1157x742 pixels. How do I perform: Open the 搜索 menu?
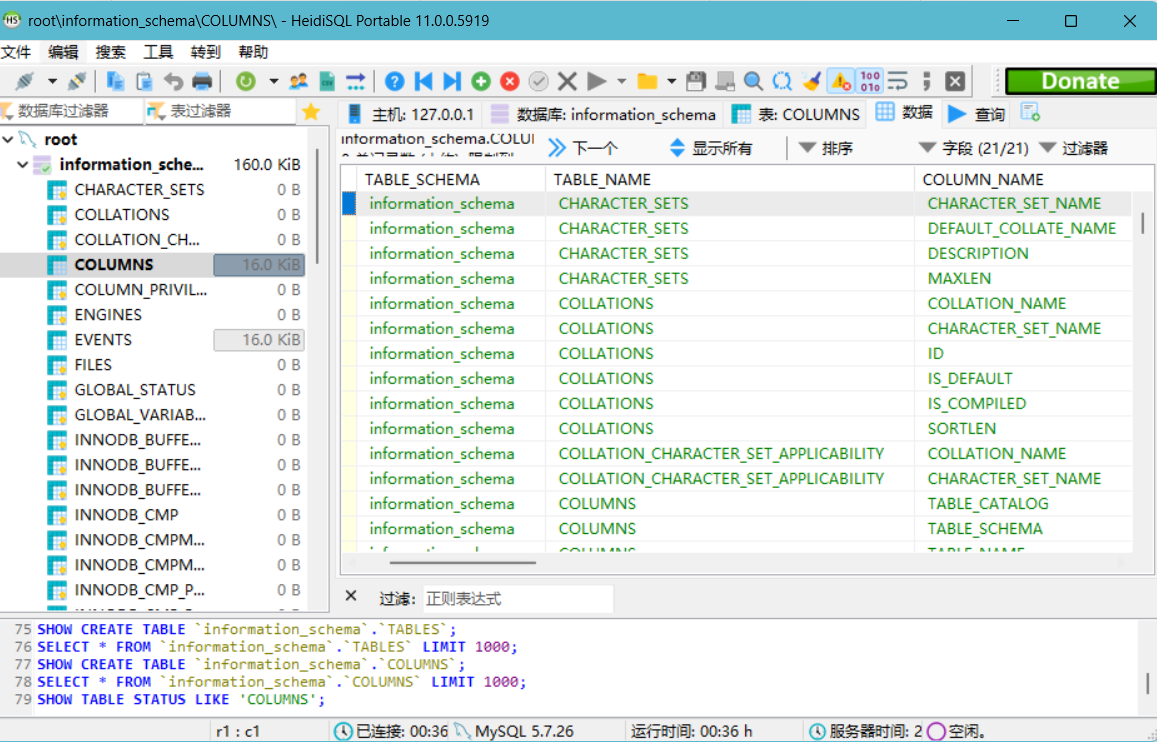(x=111, y=52)
